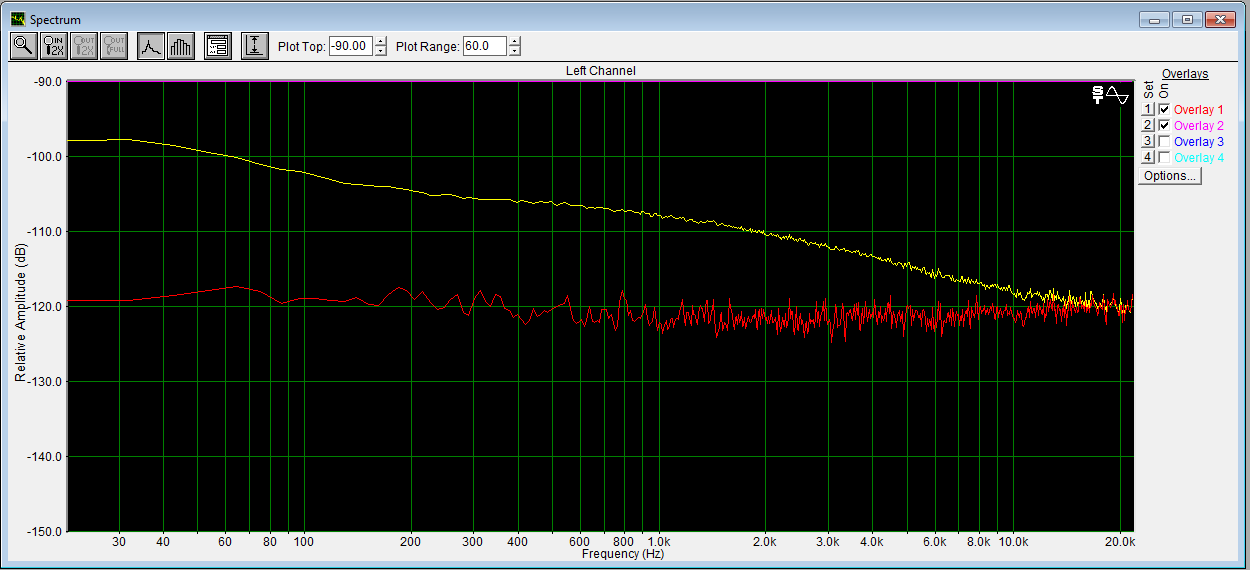The image size is (1250, 570).
Task: Click the ST indicator icon in plot
Action: click(x=1098, y=95)
